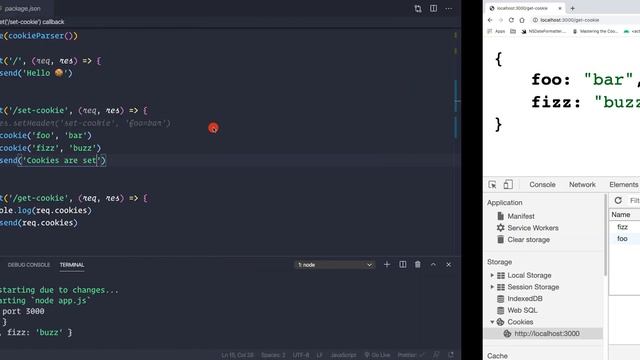Switch to DevTools Network tab
Viewport: 640px width, 360px height.
(582, 184)
